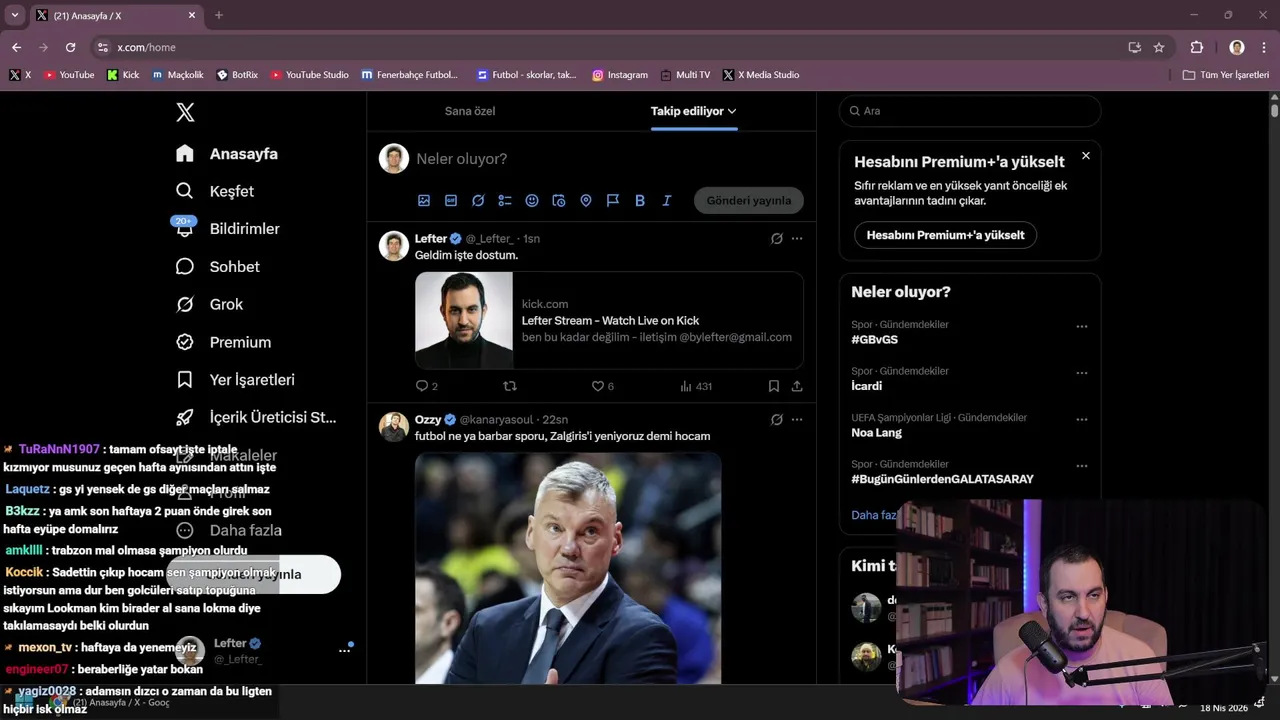Image resolution: width=1280 pixels, height=720 pixels.
Task: Share Lefter's post
Action: click(797, 386)
